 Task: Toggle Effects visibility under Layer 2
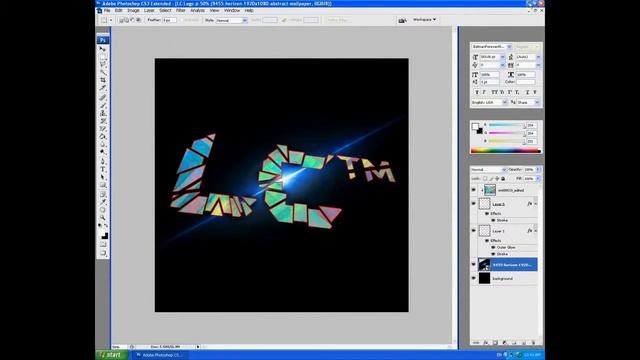[x=487, y=213]
